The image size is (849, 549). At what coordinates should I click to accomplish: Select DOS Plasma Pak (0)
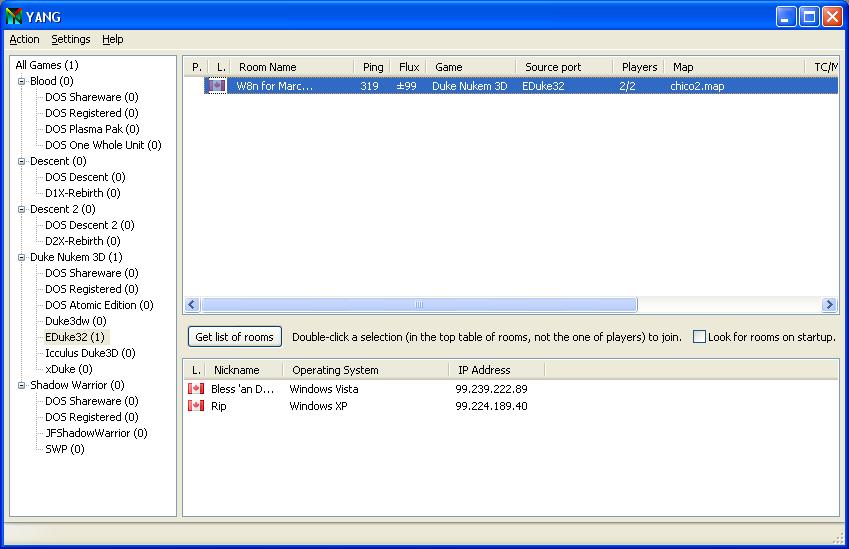coord(92,129)
